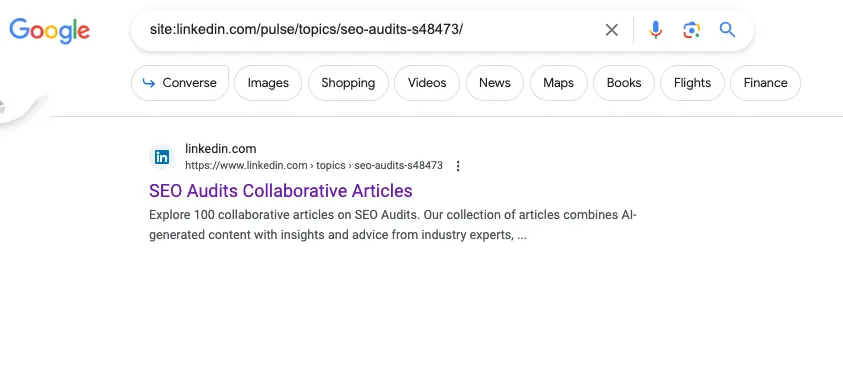Switch to the Shopping tab
843x383 pixels.
pos(348,83)
